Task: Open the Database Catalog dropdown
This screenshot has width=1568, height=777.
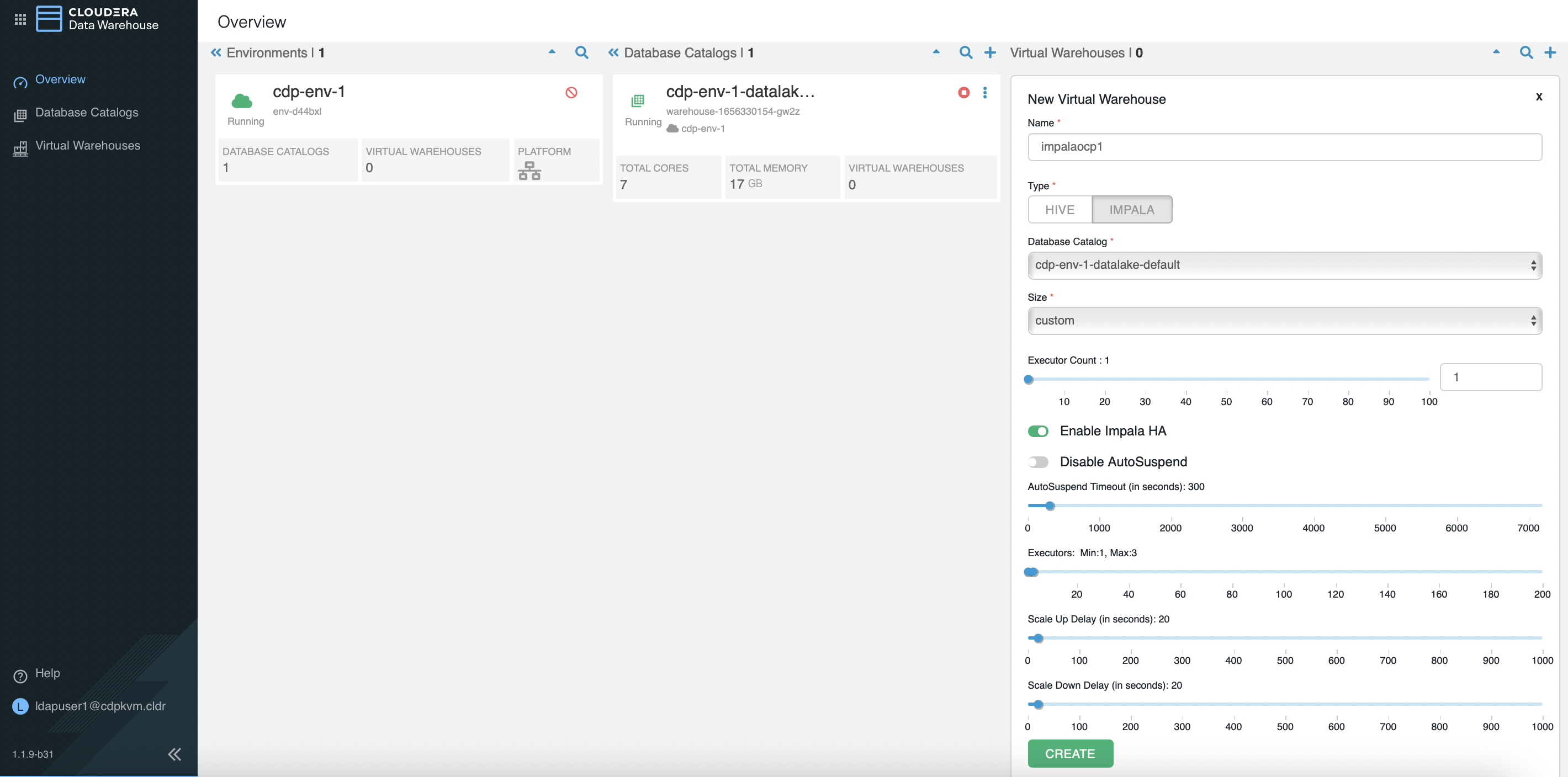Action: coord(1284,265)
